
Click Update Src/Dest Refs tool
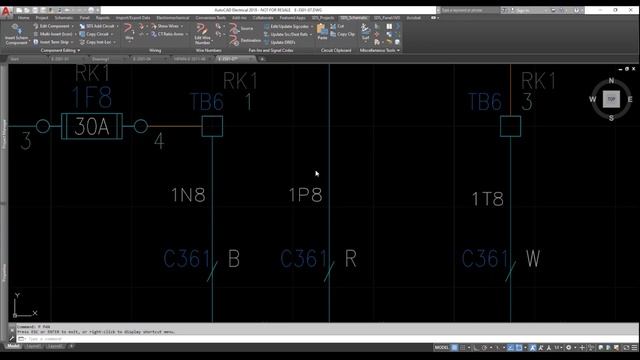tap(286, 34)
